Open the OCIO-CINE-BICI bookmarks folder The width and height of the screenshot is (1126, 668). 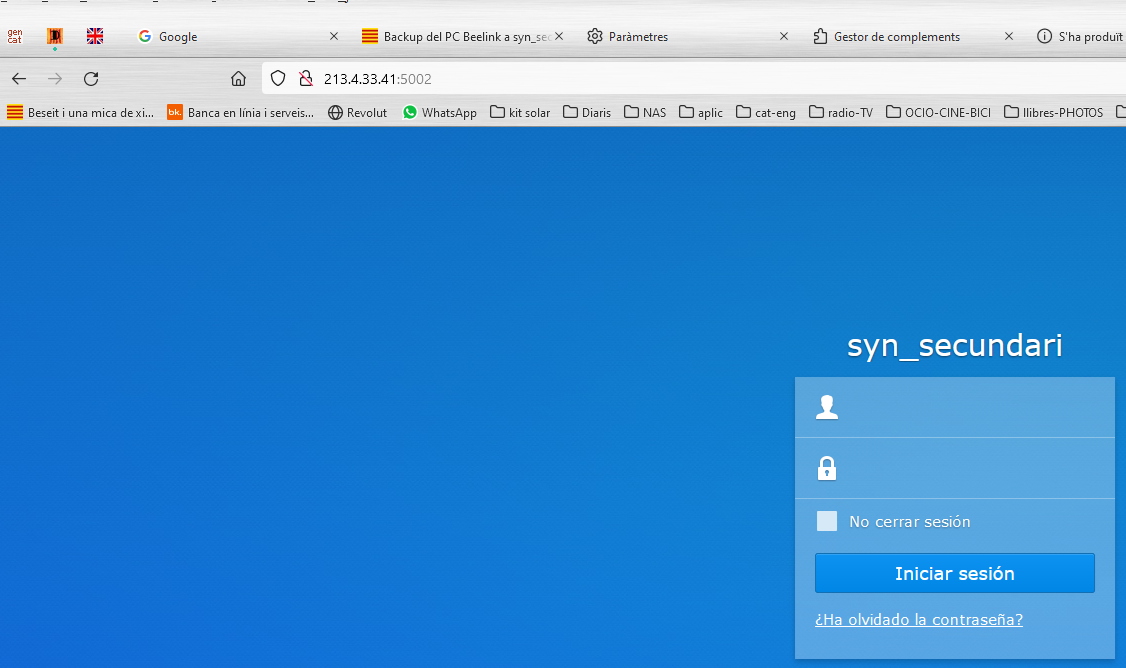pos(938,112)
